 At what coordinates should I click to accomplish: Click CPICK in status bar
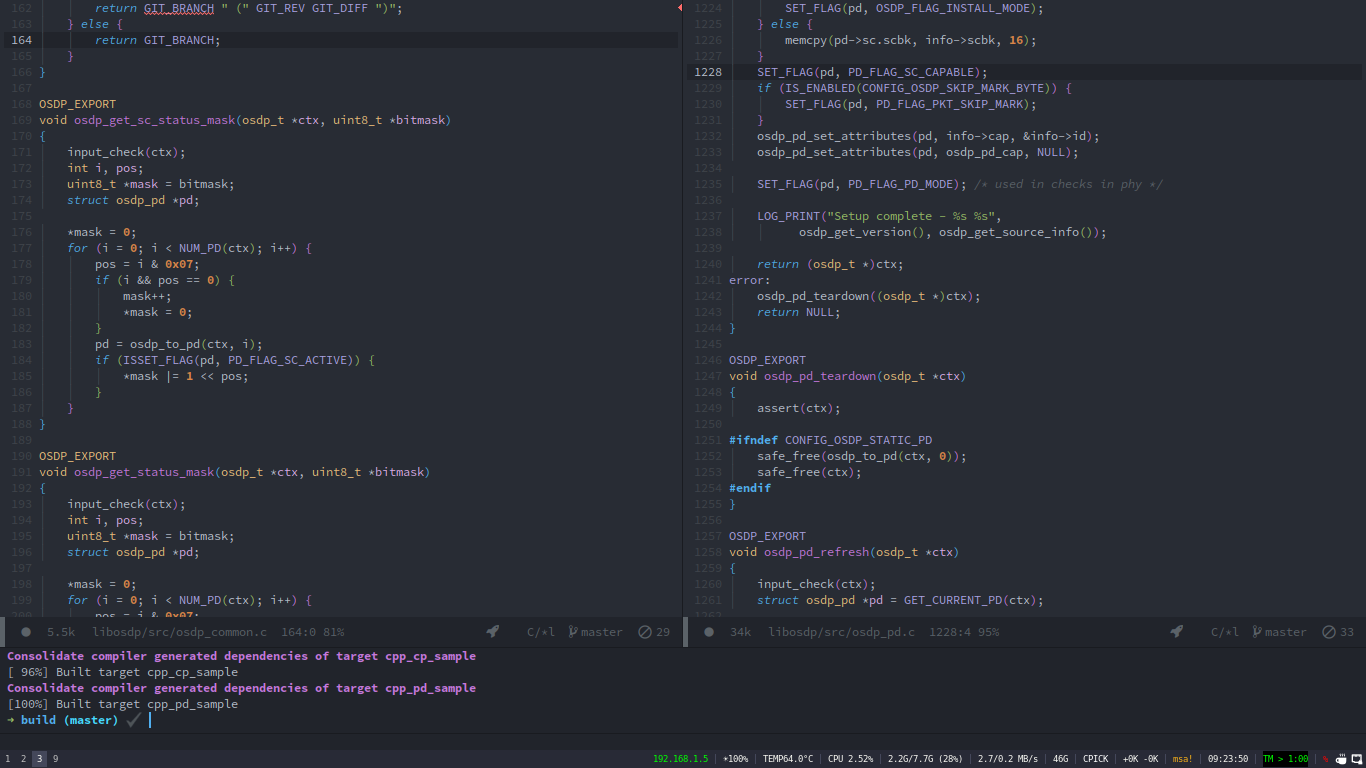tap(1095, 759)
